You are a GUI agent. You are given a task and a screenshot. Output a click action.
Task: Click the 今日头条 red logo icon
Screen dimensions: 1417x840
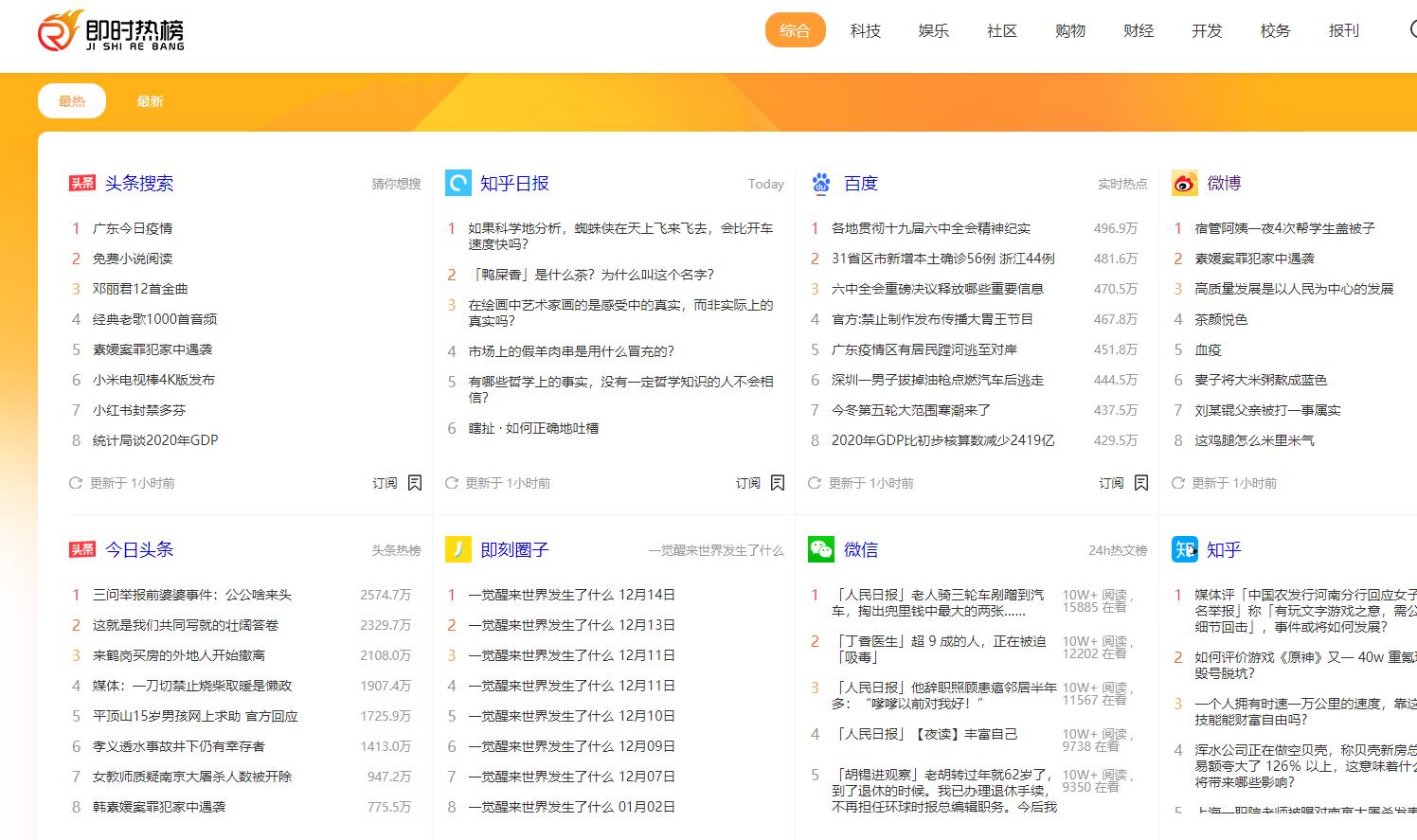(83, 549)
